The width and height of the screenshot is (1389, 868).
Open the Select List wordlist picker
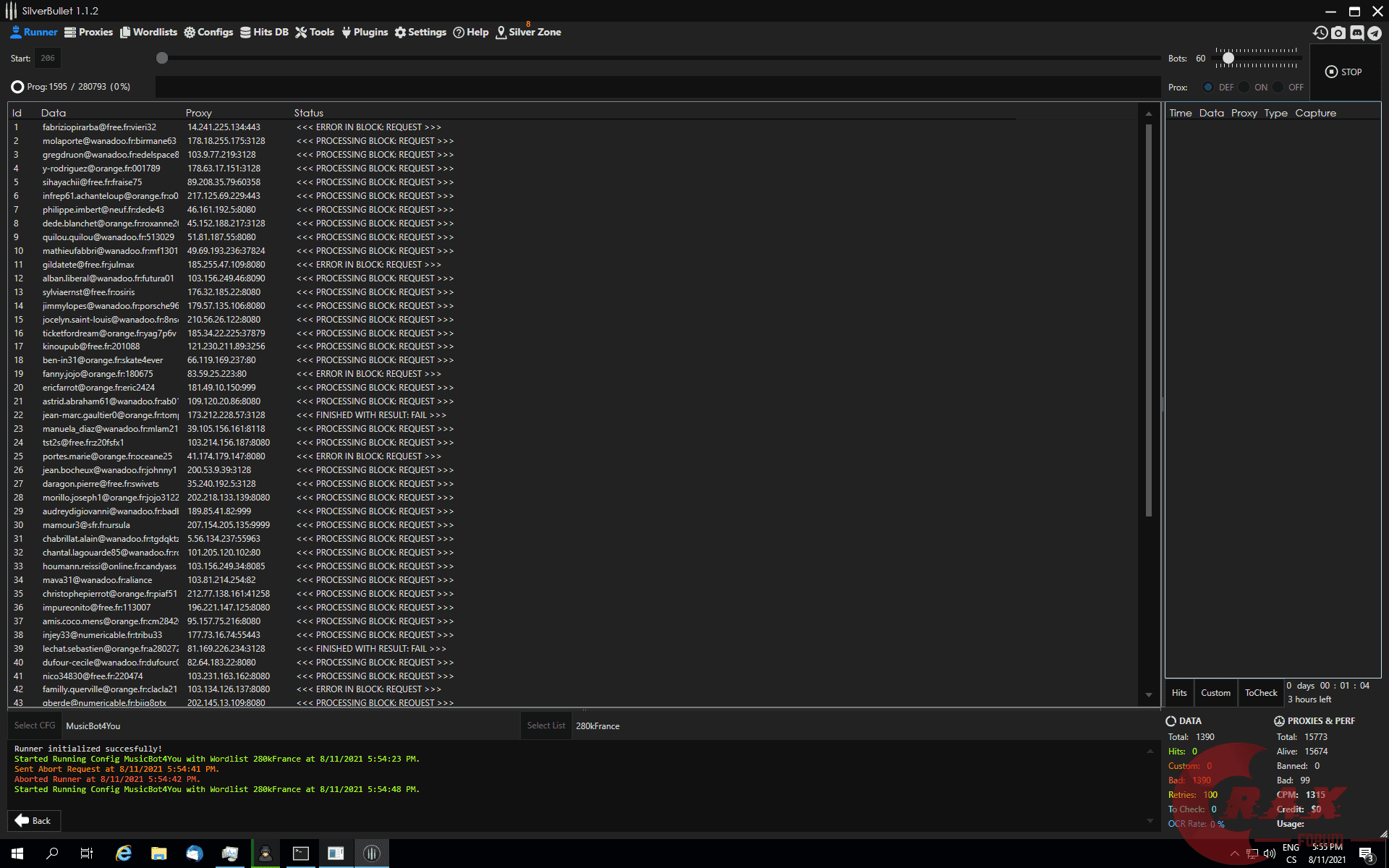pyautogui.click(x=546, y=726)
